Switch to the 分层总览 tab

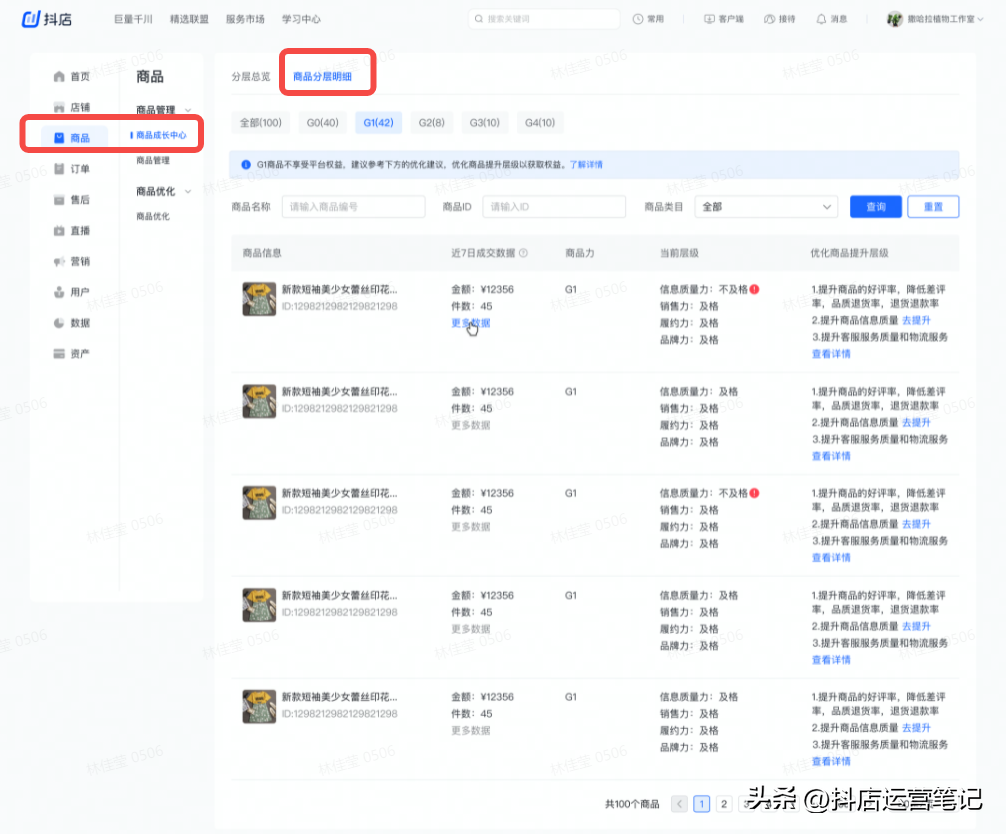click(250, 76)
